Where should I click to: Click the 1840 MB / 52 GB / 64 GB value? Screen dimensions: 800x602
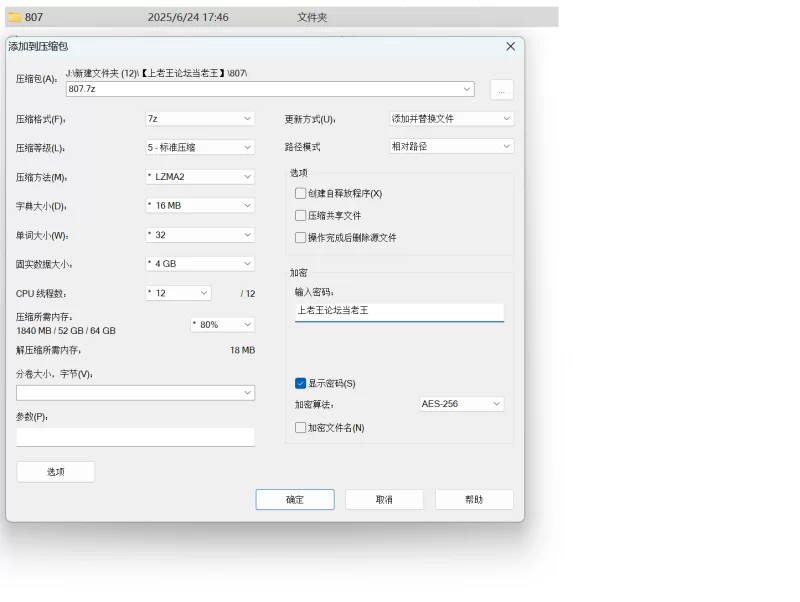(66, 331)
